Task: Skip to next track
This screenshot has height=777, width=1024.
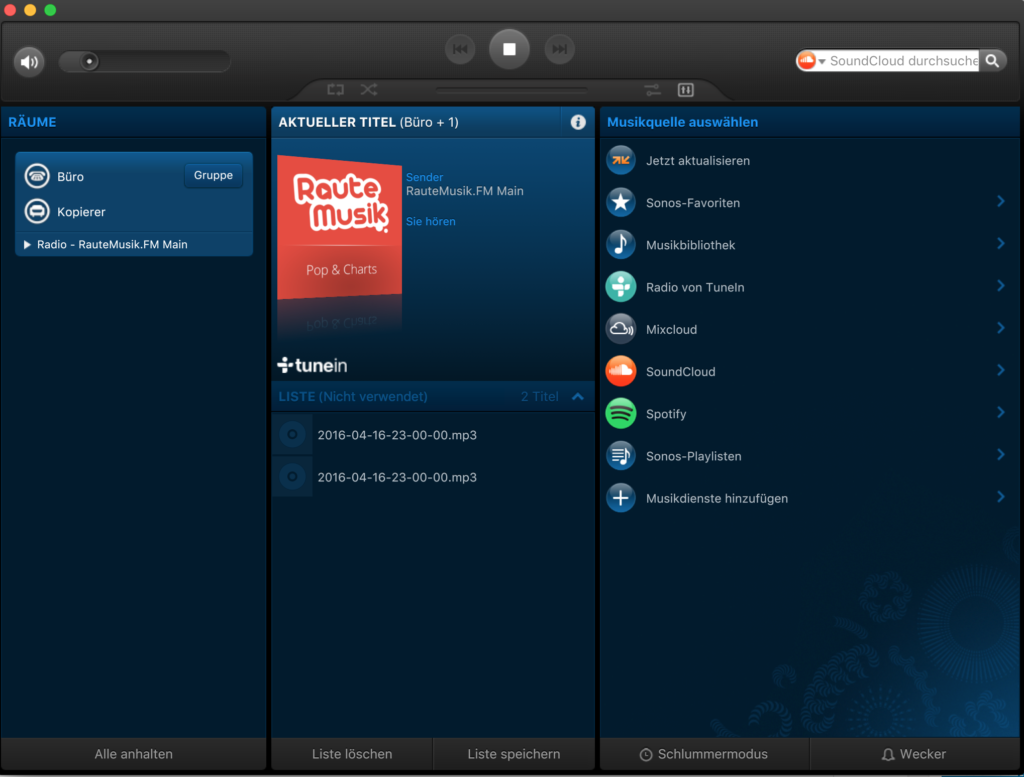Action: point(560,49)
